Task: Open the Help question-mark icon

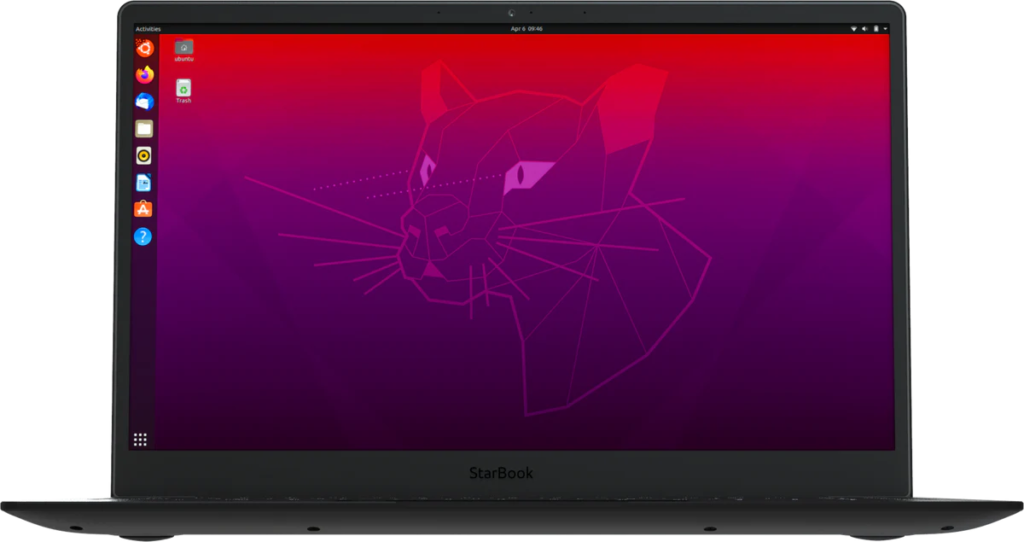Action: 143,236
